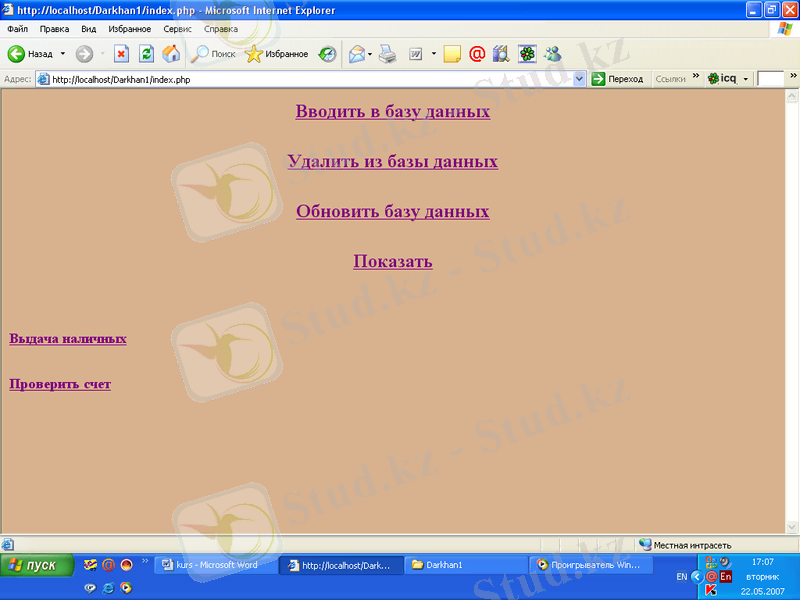Refresh the page with green arrows icon
This screenshot has width=800, height=600.
146,54
